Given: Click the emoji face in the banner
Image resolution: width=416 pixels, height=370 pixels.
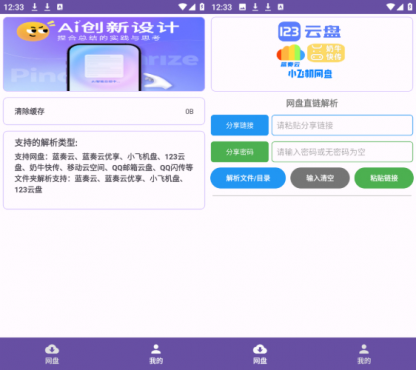Looking at the screenshot, I should tap(33, 31).
